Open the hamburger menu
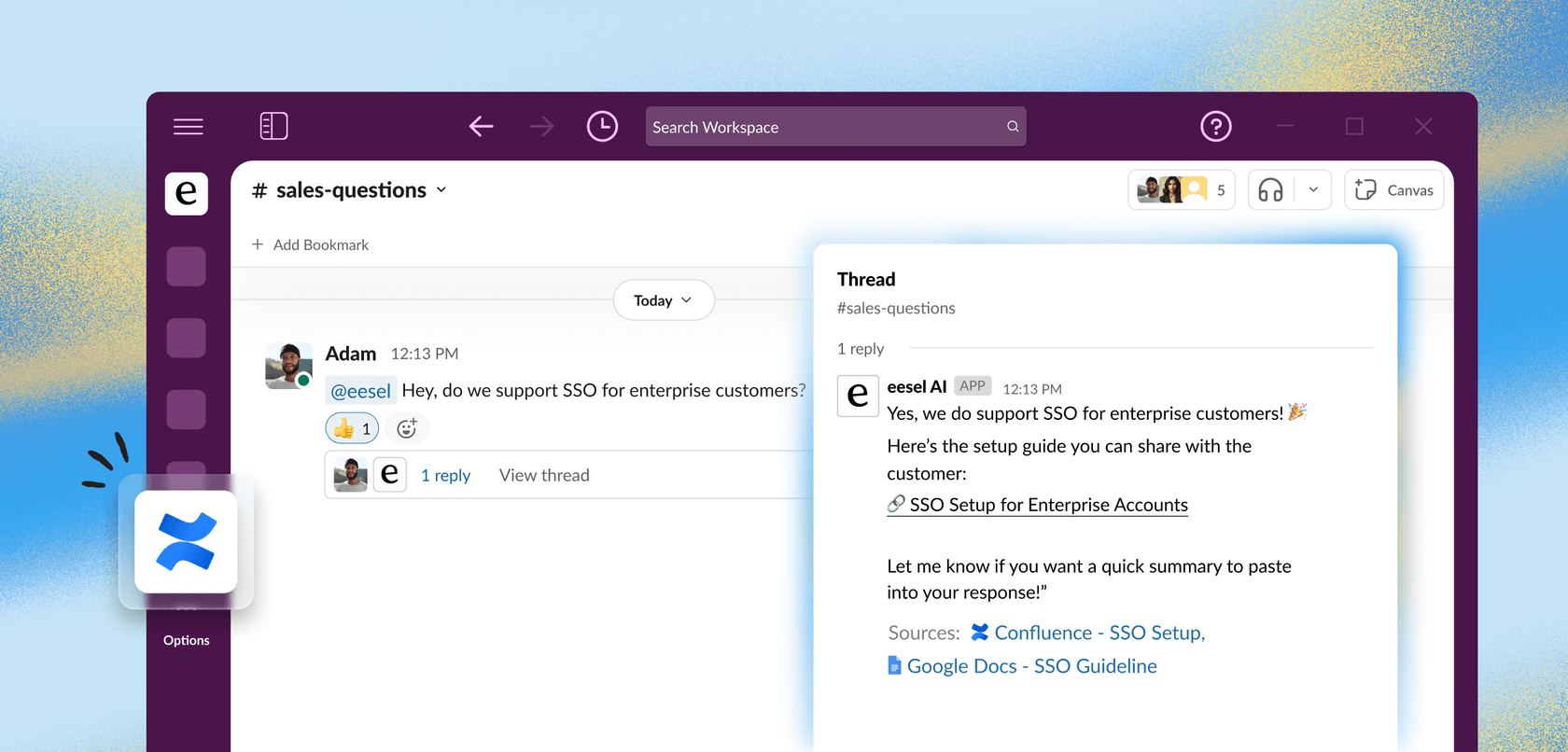Screen dimensions: 1568x752 [188, 127]
